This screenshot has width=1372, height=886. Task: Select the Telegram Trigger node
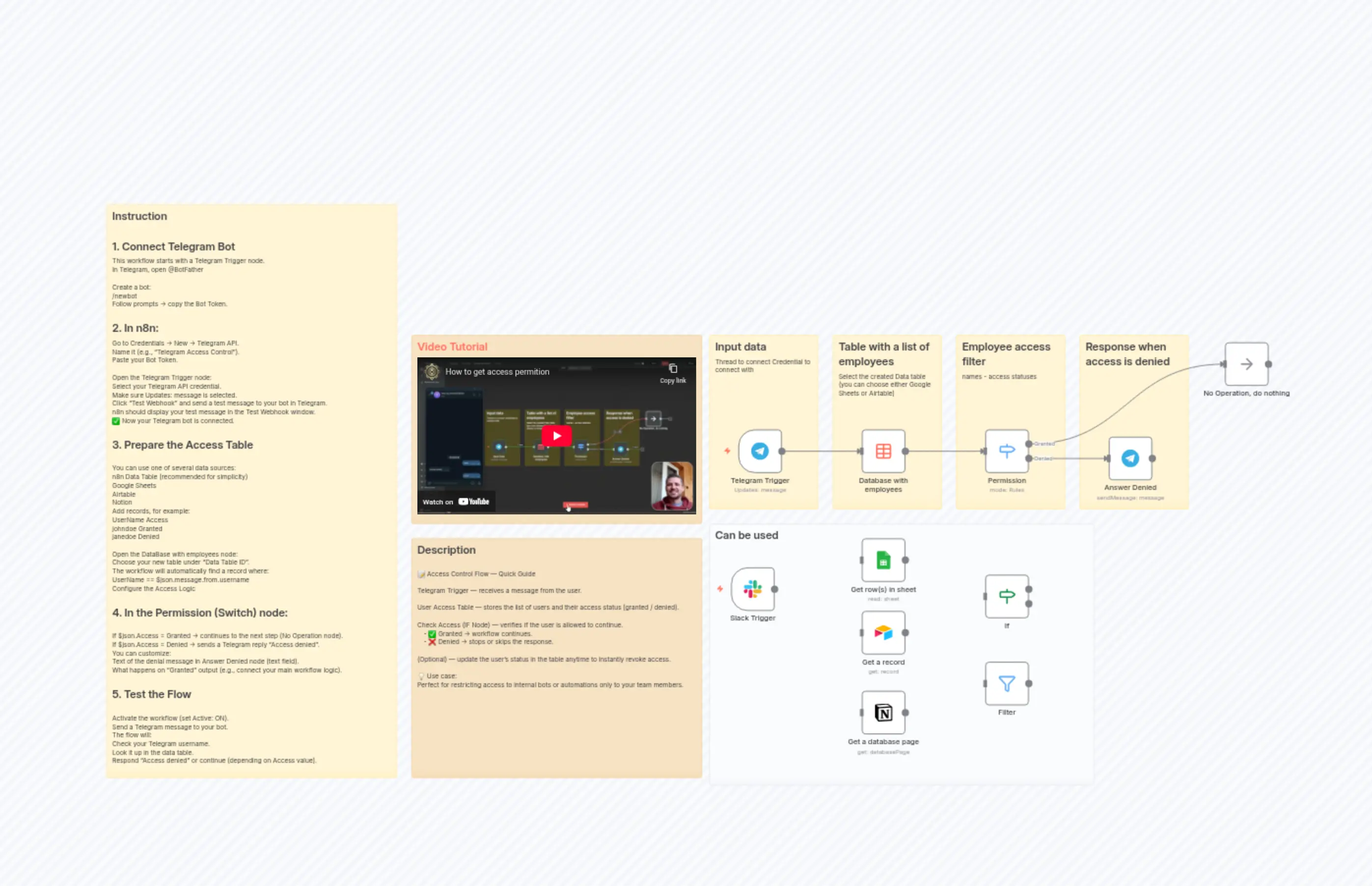point(759,451)
